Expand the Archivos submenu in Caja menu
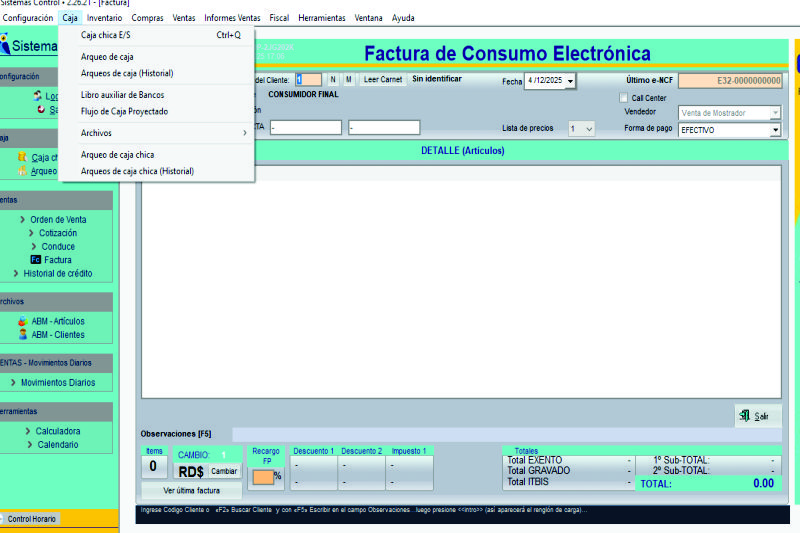 [163, 133]
